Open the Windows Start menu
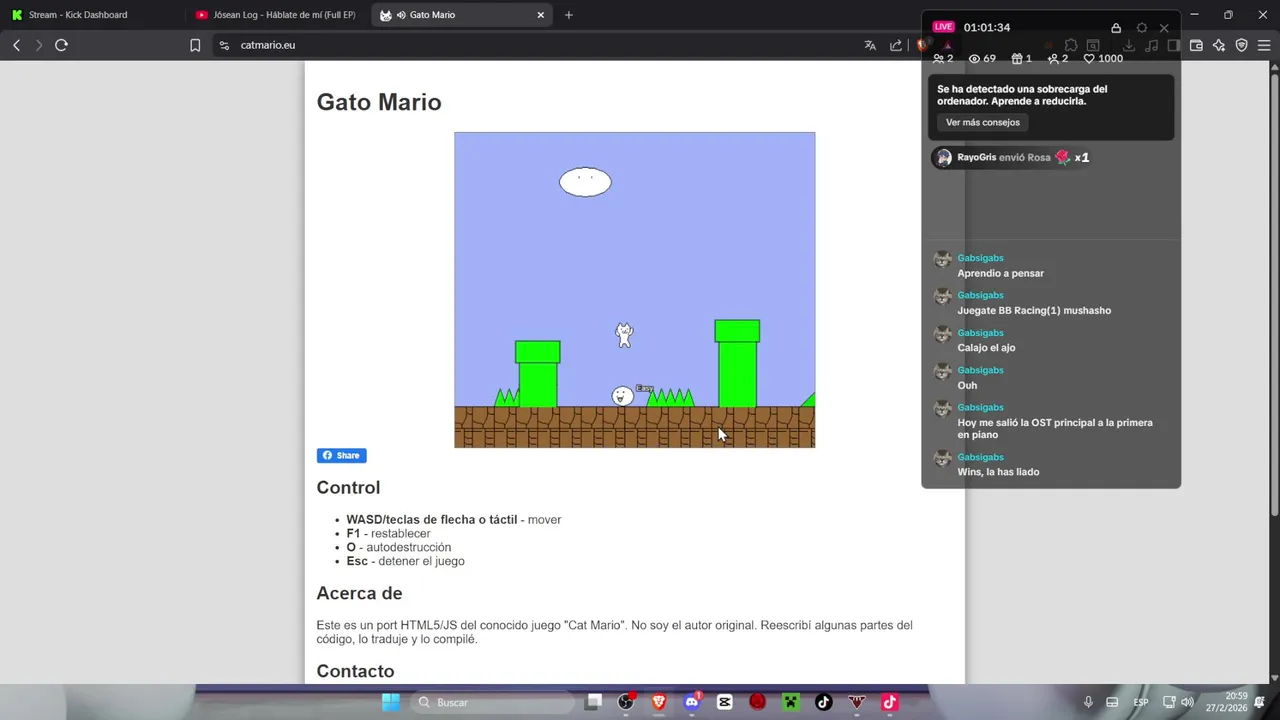Viewport: 1280px width, 720px height. click(x=391, y=702)
